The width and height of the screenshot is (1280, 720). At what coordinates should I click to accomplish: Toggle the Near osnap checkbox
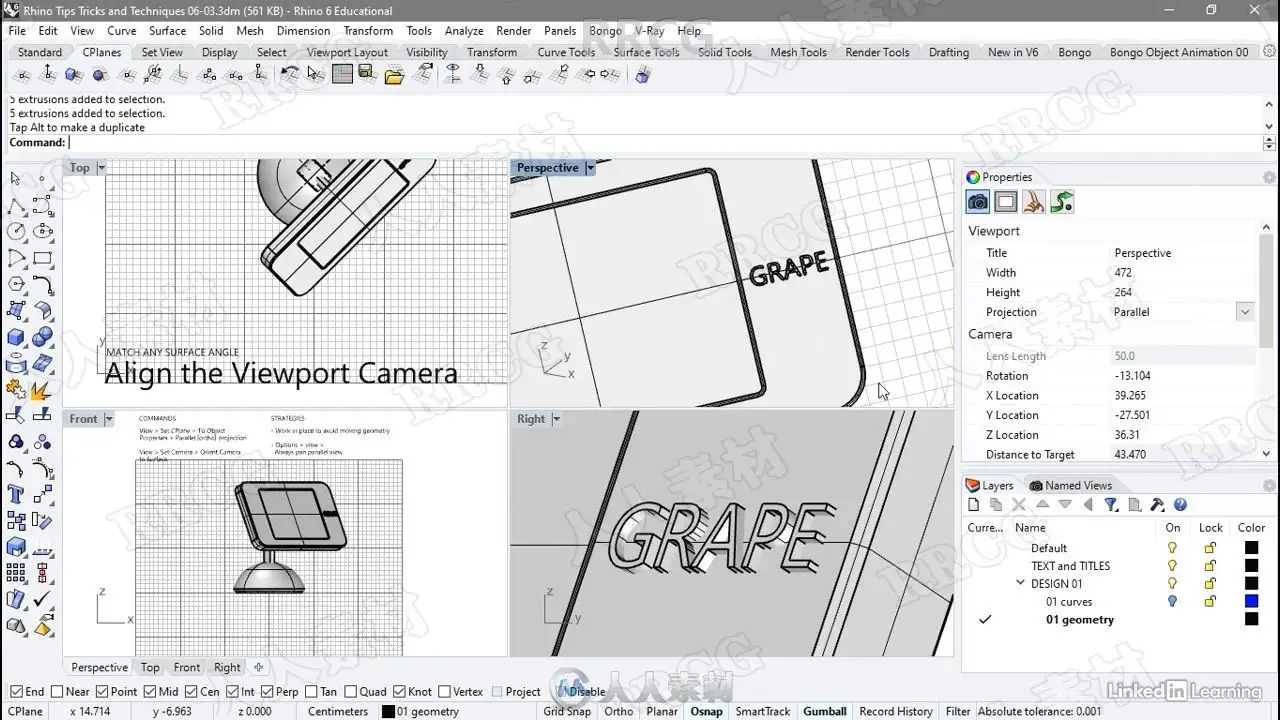pos(57,691)
